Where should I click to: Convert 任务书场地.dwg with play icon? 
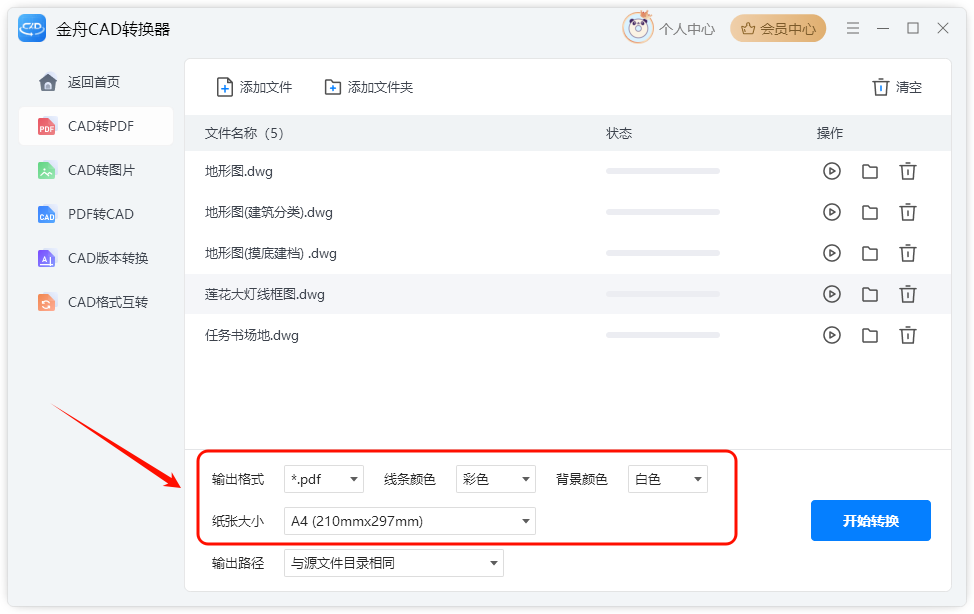tap(832, 335)
